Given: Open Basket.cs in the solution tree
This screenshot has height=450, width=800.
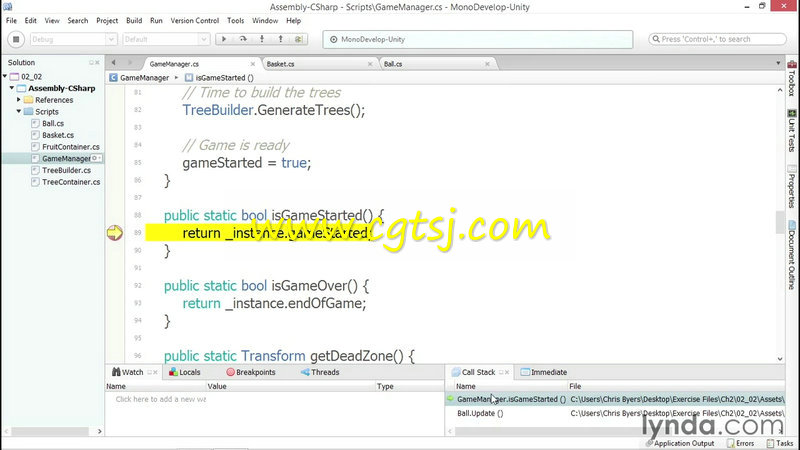Looking at the screenshot, I should (58, 135).
